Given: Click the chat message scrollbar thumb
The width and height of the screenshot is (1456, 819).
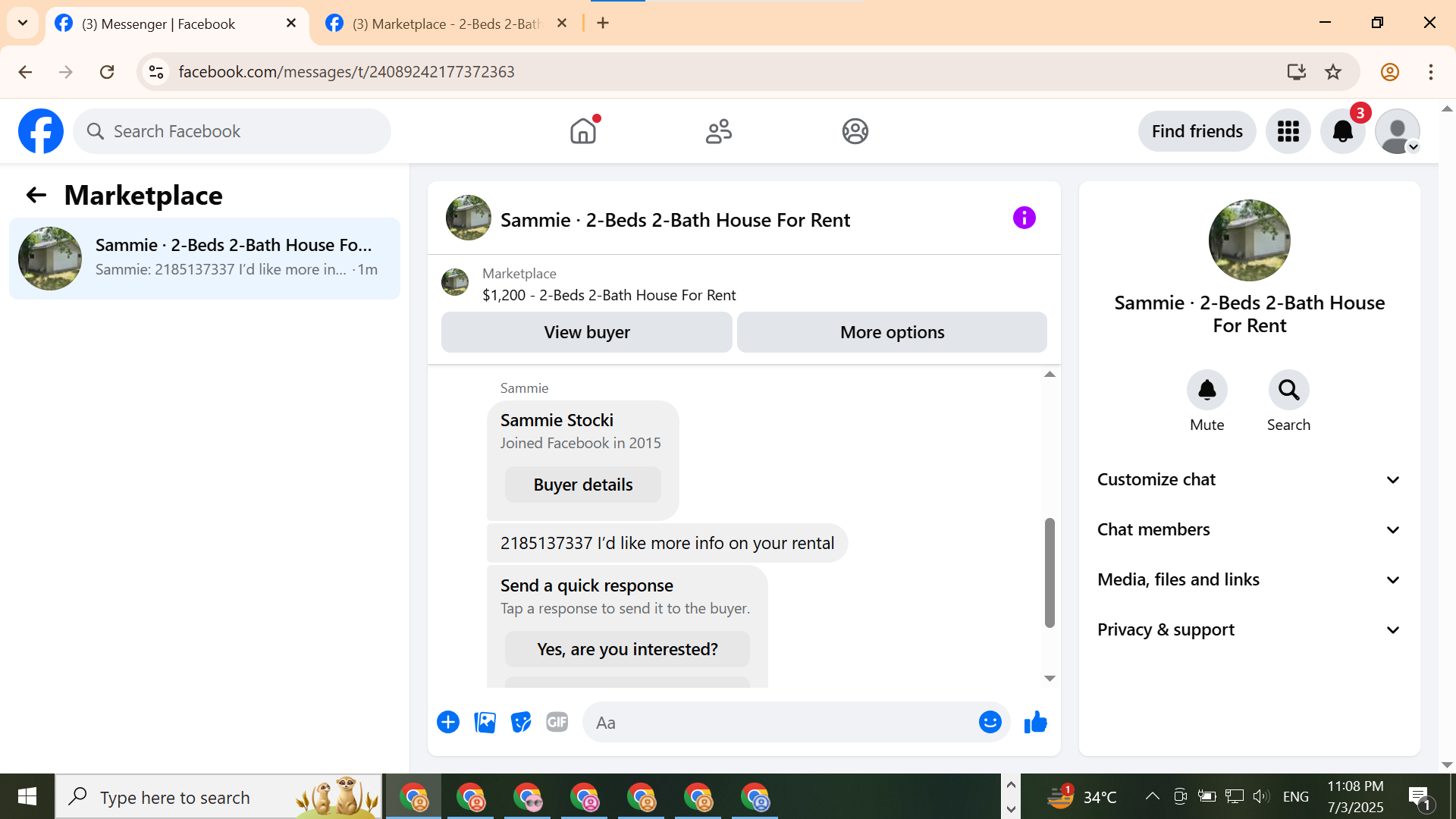Looking at the screenshot, I should [x=1050, y=573].
